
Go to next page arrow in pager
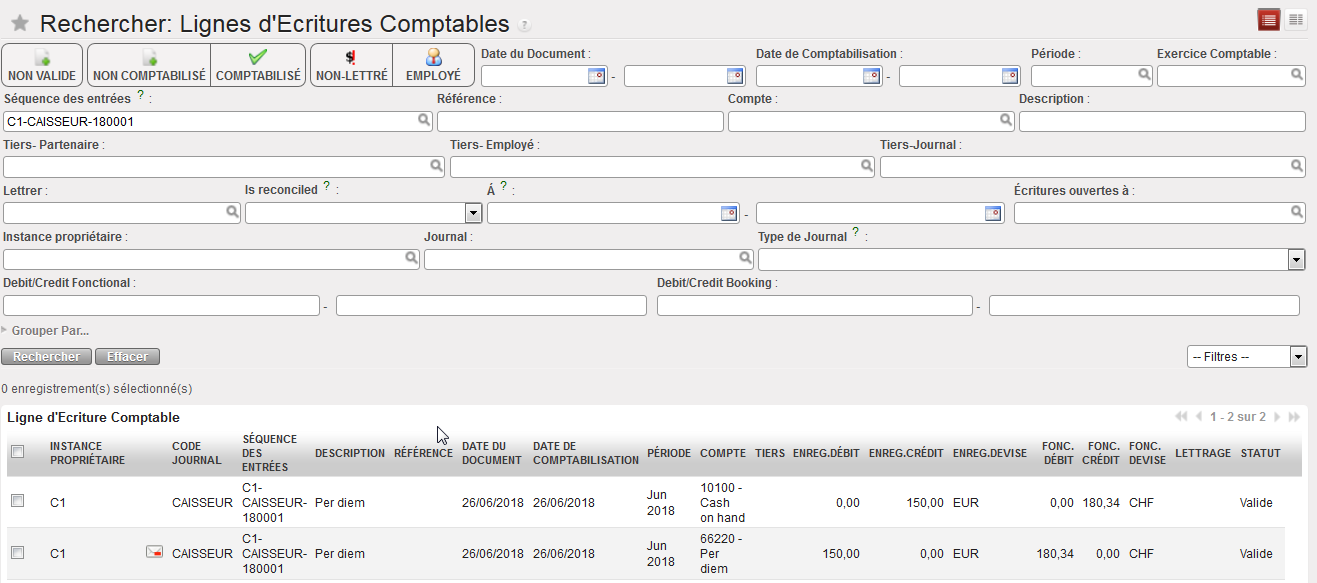(1277, 417)
